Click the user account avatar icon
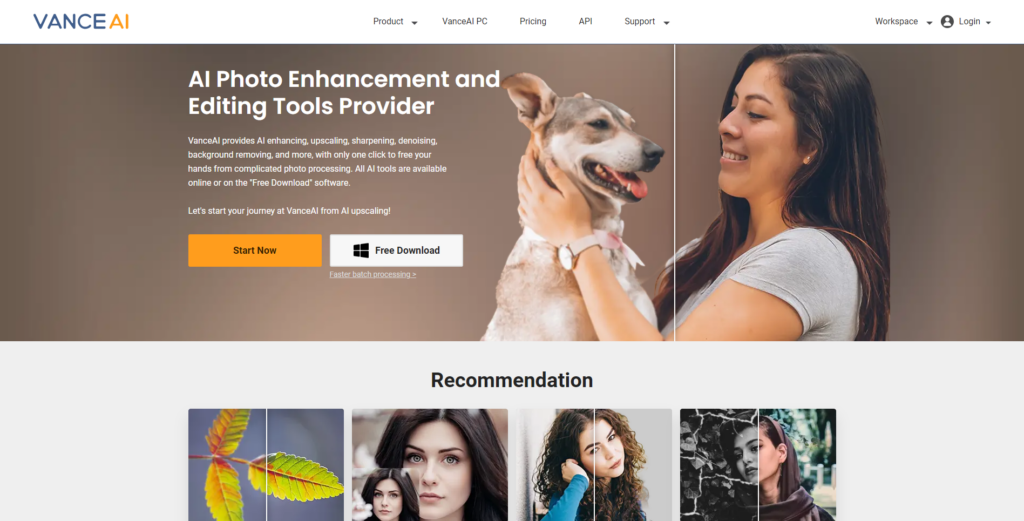The width and height of the screenshot is (1024, 521). tap(947, 22)
